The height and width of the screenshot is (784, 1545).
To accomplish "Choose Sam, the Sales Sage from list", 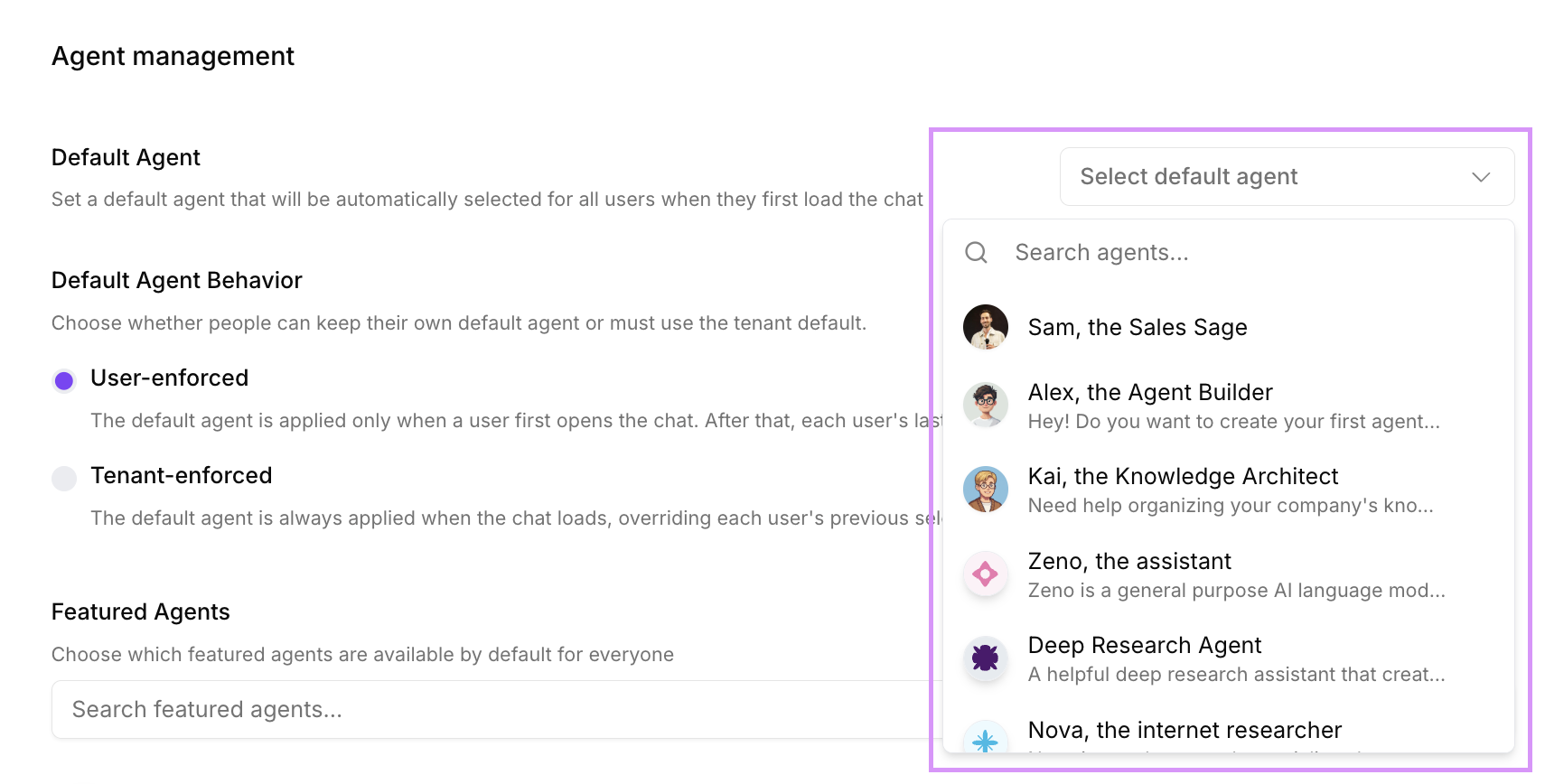I will coord(1229,327).
